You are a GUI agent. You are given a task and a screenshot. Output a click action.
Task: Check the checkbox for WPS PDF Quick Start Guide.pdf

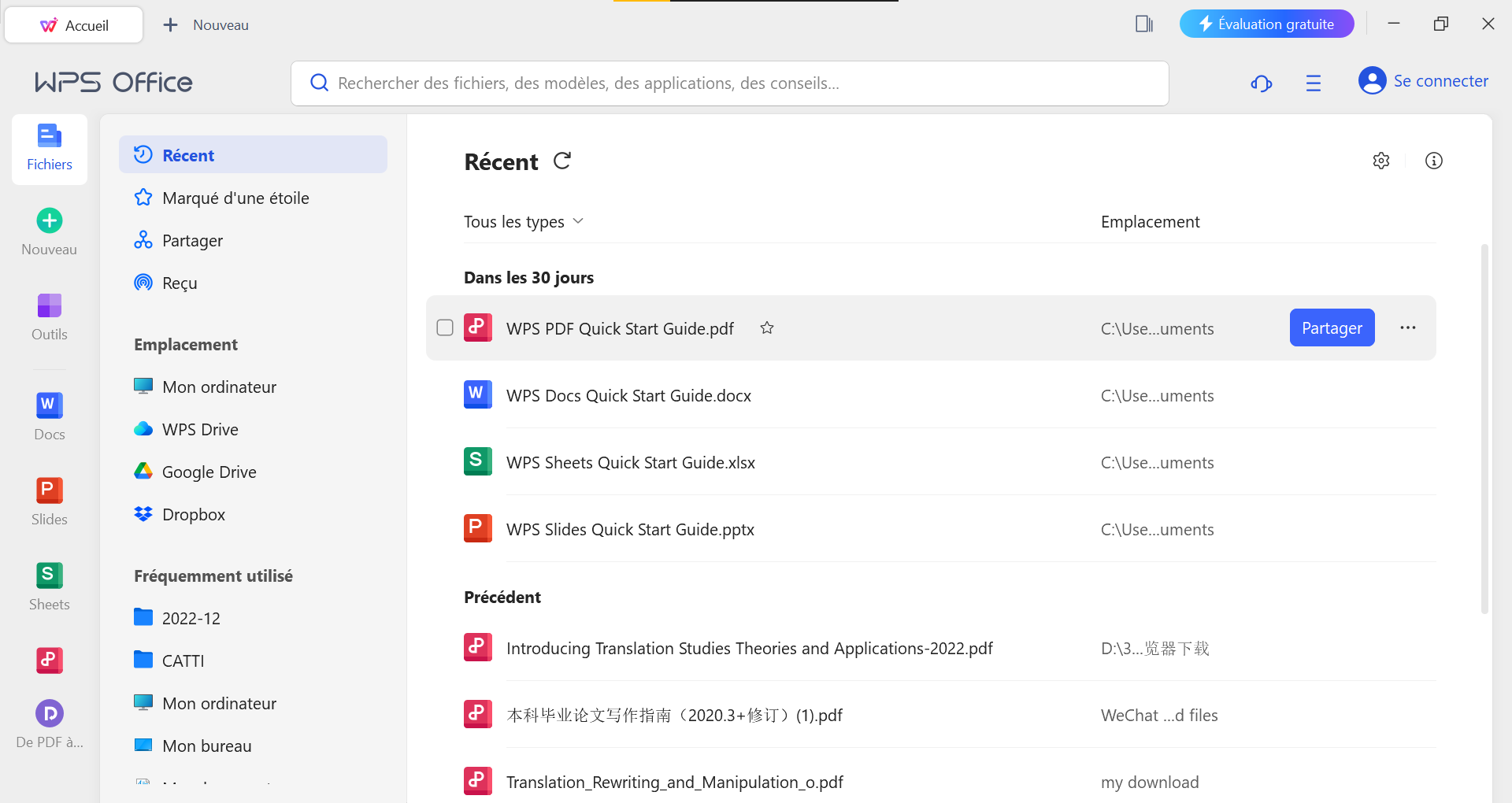(445, 327)
